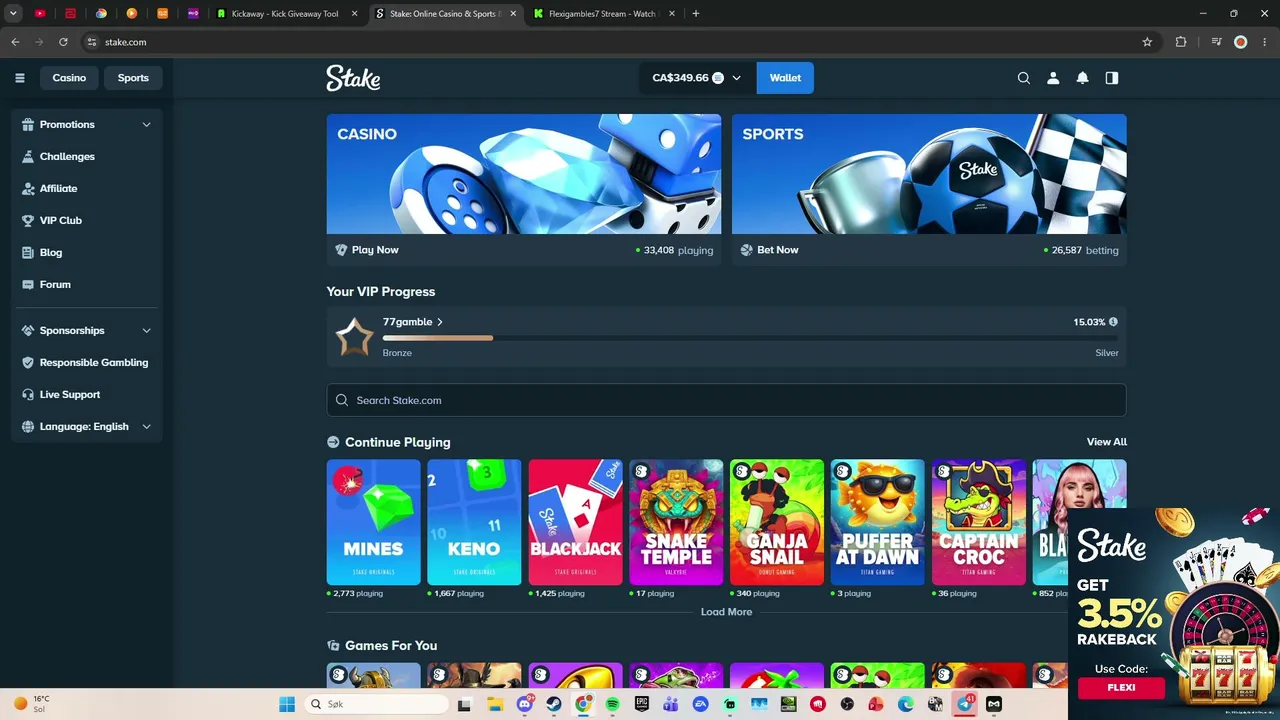1280x720 pixels.
Task: Expand the Promotions sidebar section
Action: 87,125
